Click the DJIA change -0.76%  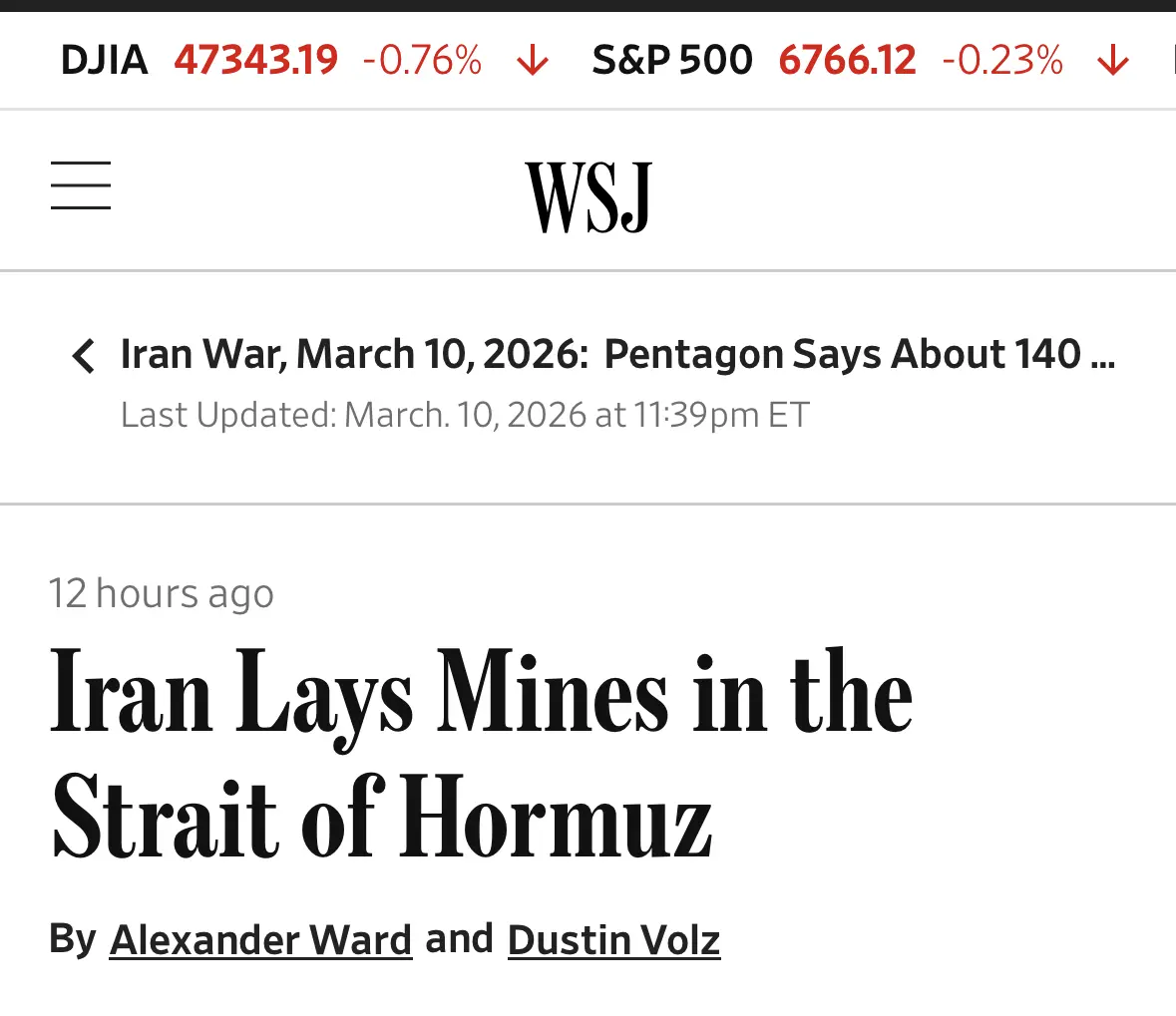[x=422, y=61]
